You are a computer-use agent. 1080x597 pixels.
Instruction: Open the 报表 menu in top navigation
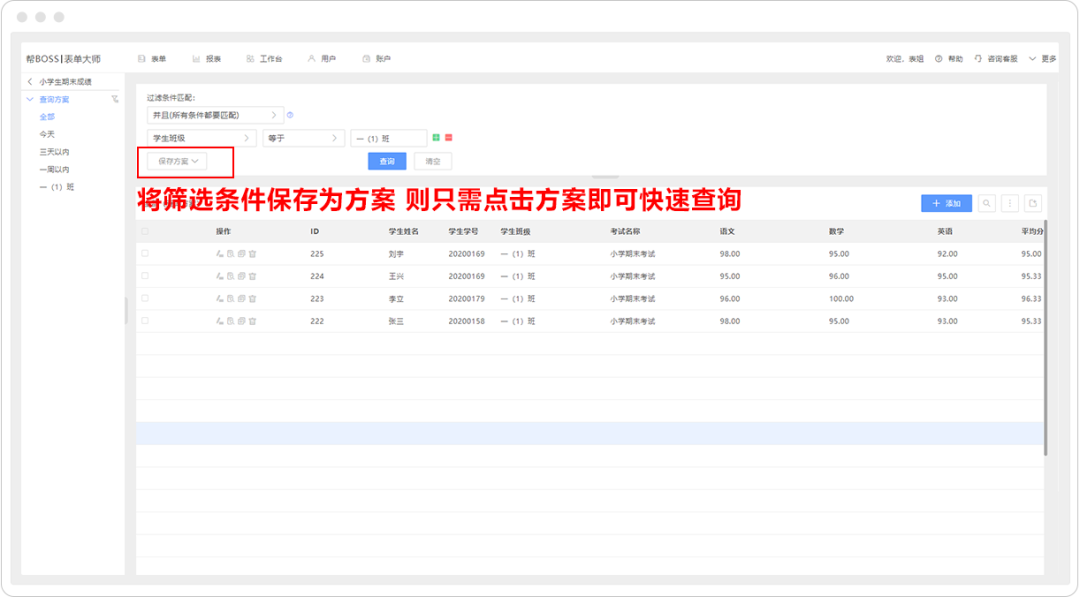tap(207, 59)
